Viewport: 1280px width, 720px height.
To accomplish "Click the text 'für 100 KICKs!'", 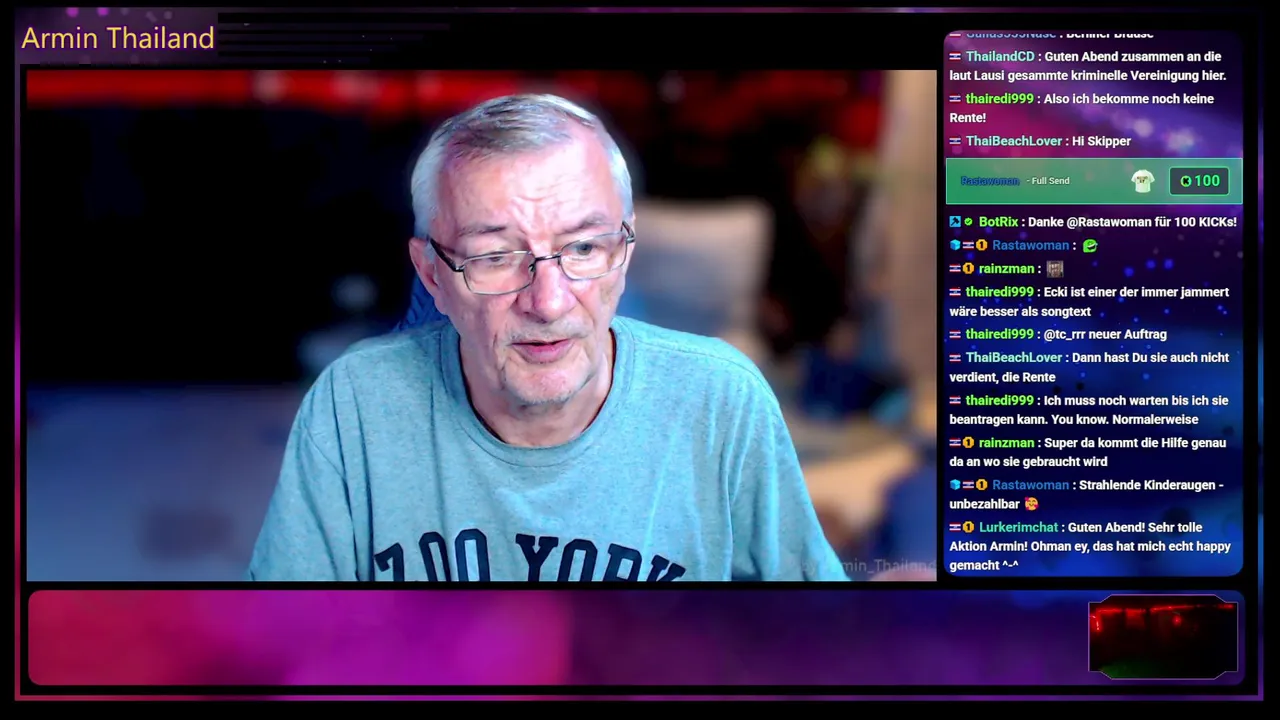I will (x=1195, y=222).
